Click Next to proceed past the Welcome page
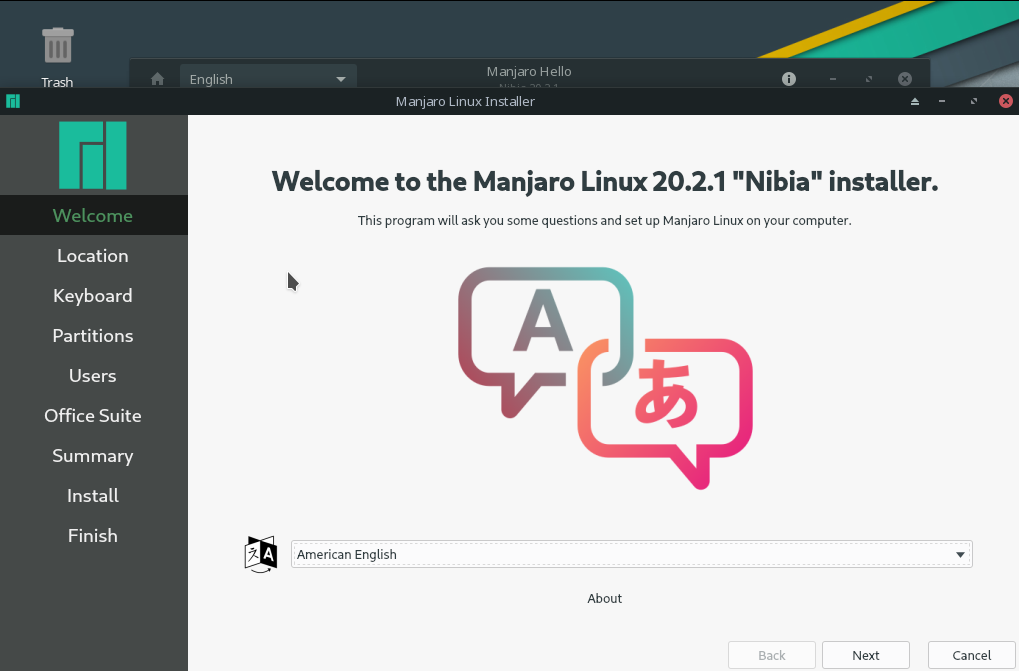The image size is (1019, 671). point(865,655)
